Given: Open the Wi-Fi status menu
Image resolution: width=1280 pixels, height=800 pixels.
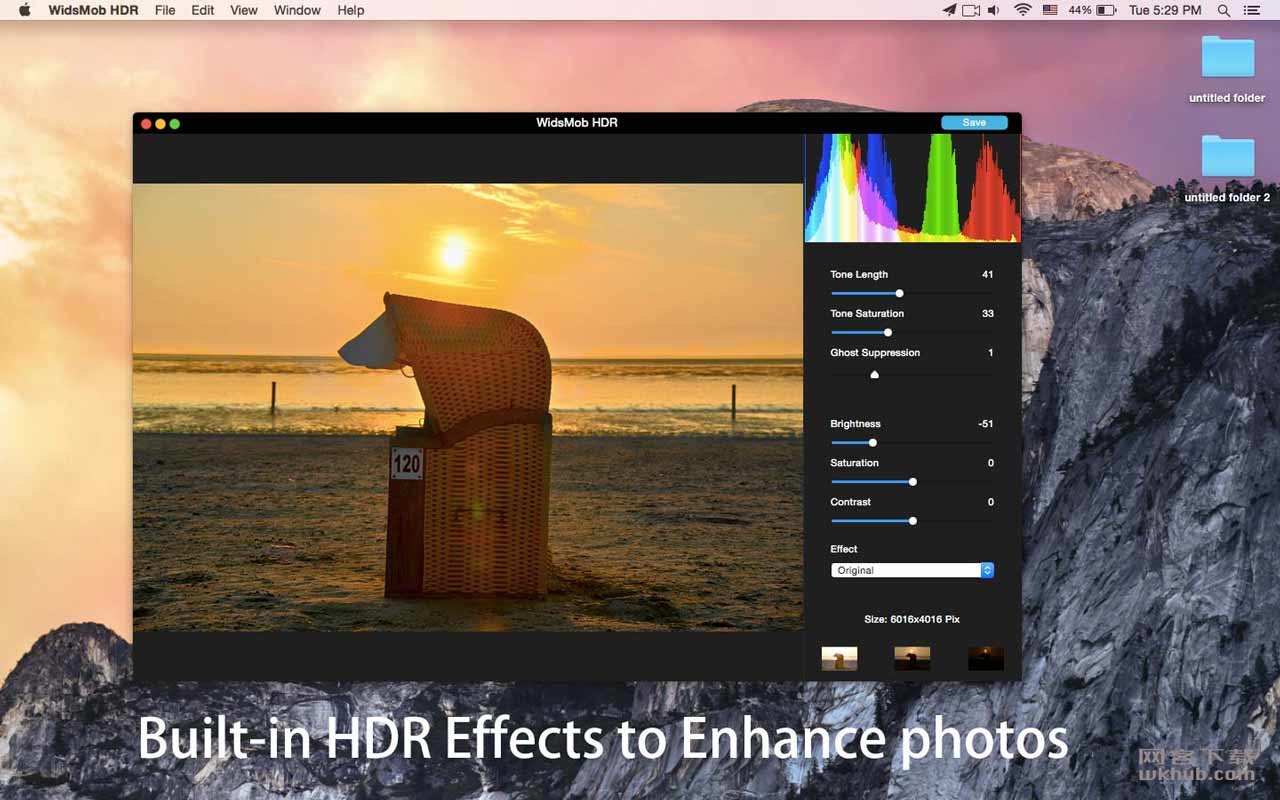Looking at the screenshot, I should (x=1022, y=10).
